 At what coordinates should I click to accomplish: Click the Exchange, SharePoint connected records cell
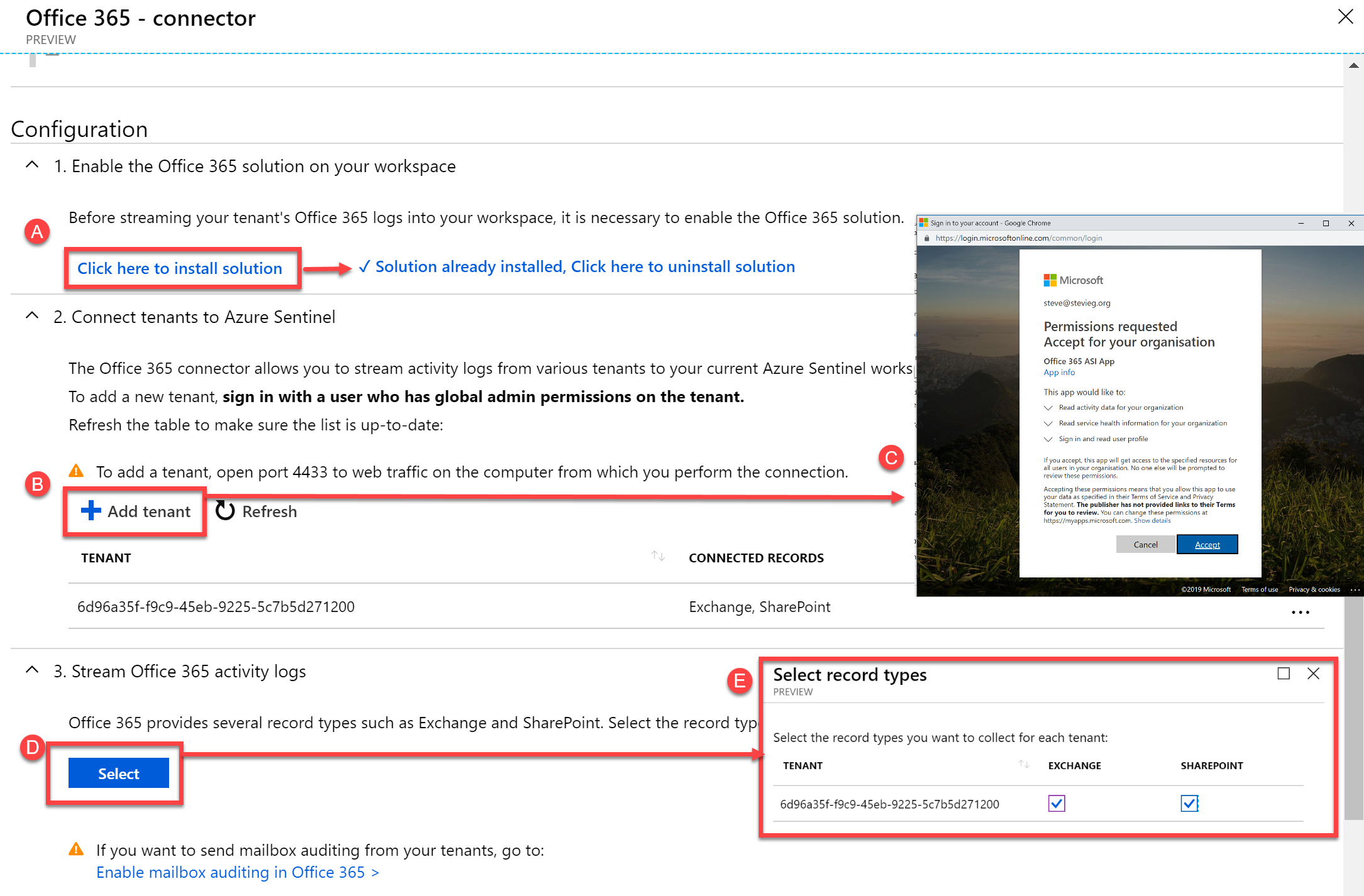pyautogui.click(x=759, y=606)
